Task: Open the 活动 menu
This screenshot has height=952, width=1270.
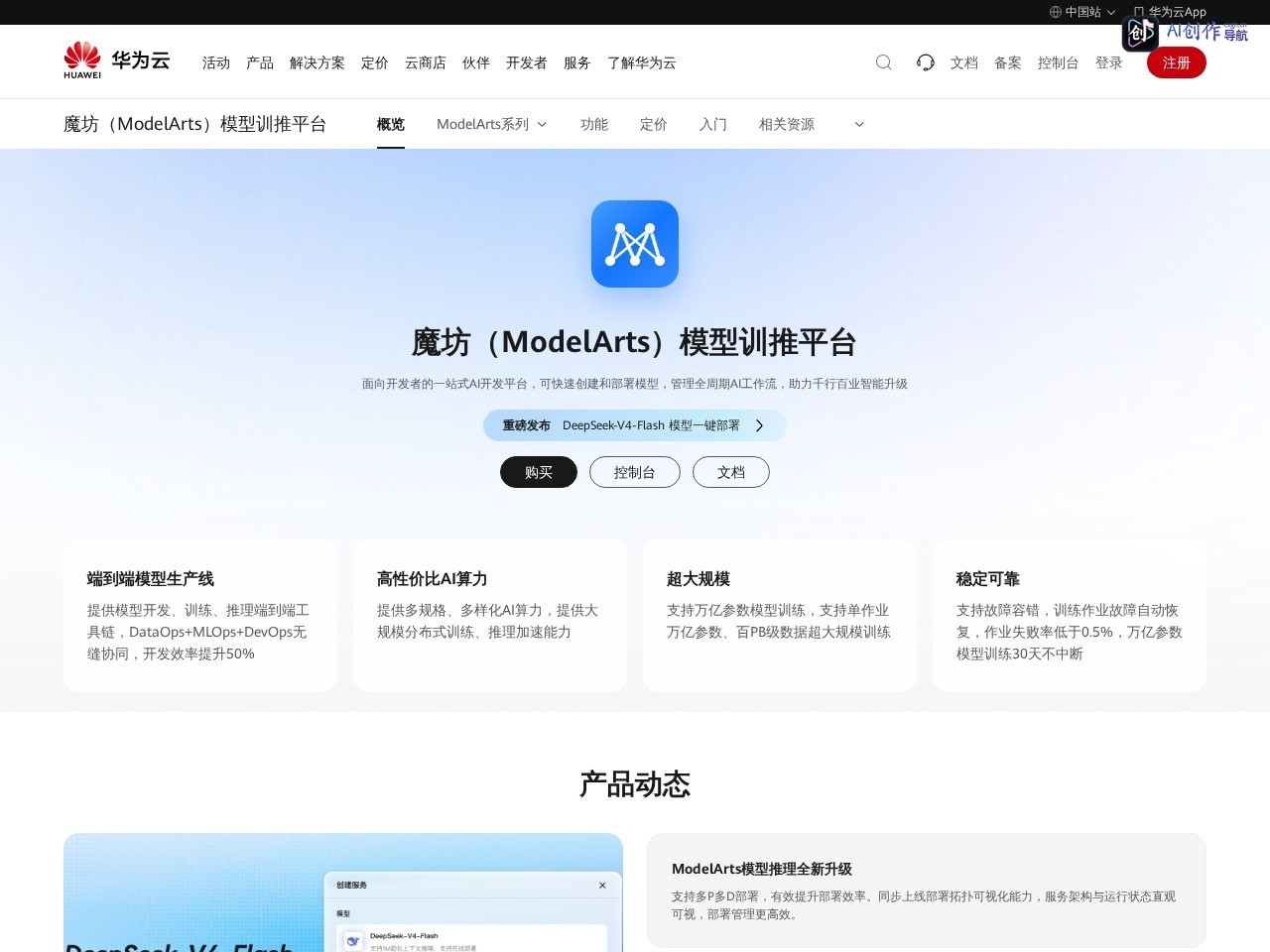Action: pos(216,62)
